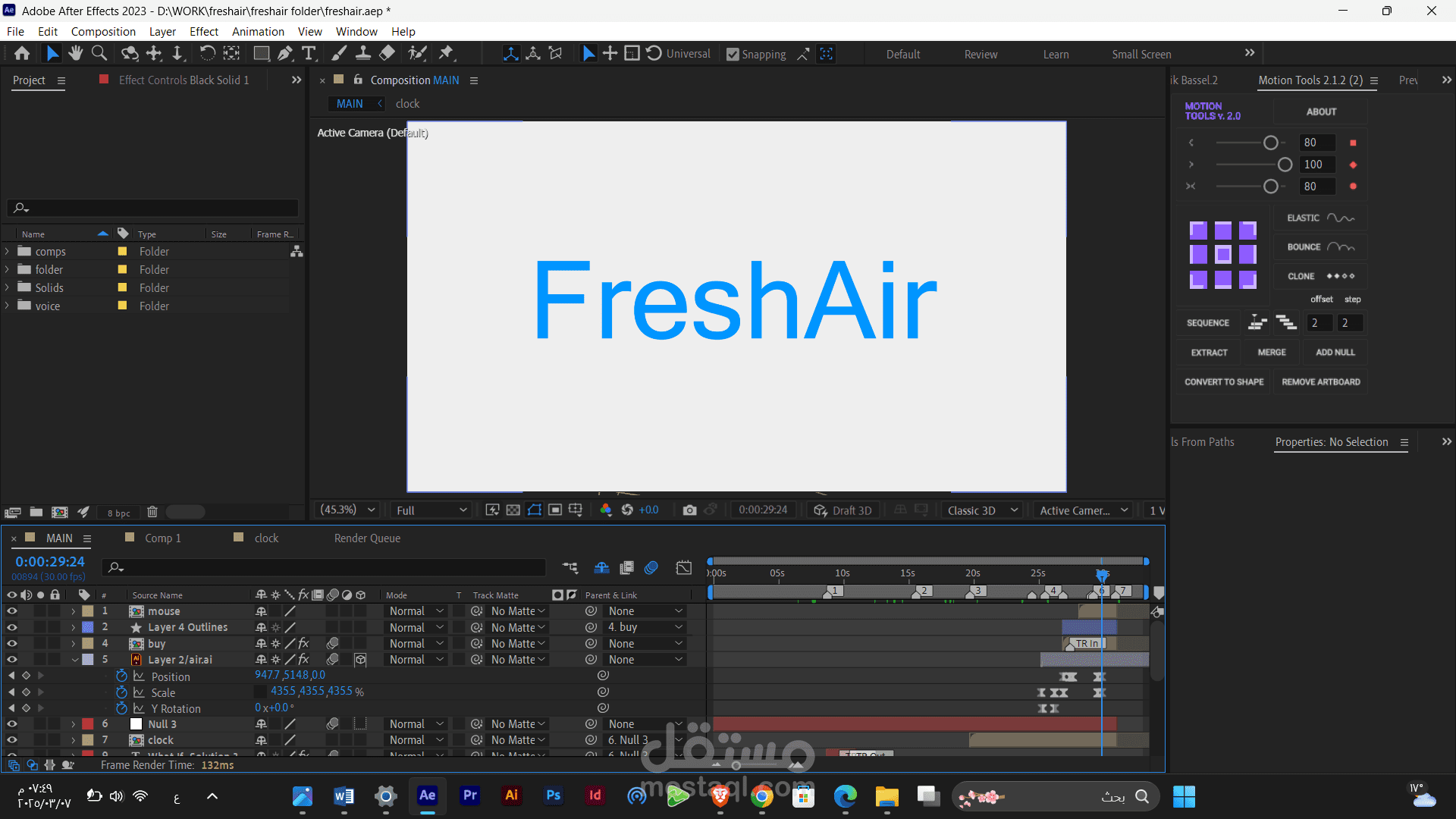Select the Hand tool

tap(75, 53)
